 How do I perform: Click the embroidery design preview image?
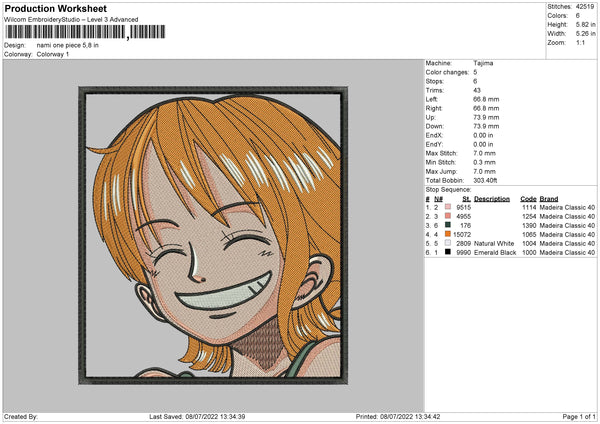click(212, 236)
